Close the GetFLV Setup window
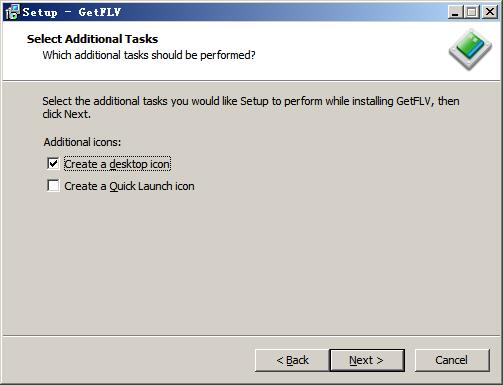The height and width of the screenshot is (385, 503). coord(490,12)
